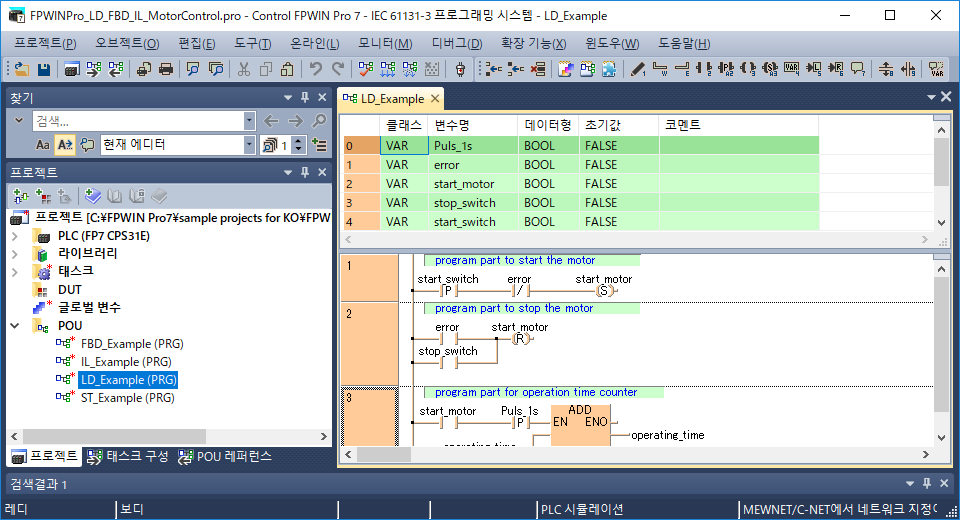This screenshot has height=520, width=960.
Task: Open the 오브젝트 menu
Action: point(127,43)
